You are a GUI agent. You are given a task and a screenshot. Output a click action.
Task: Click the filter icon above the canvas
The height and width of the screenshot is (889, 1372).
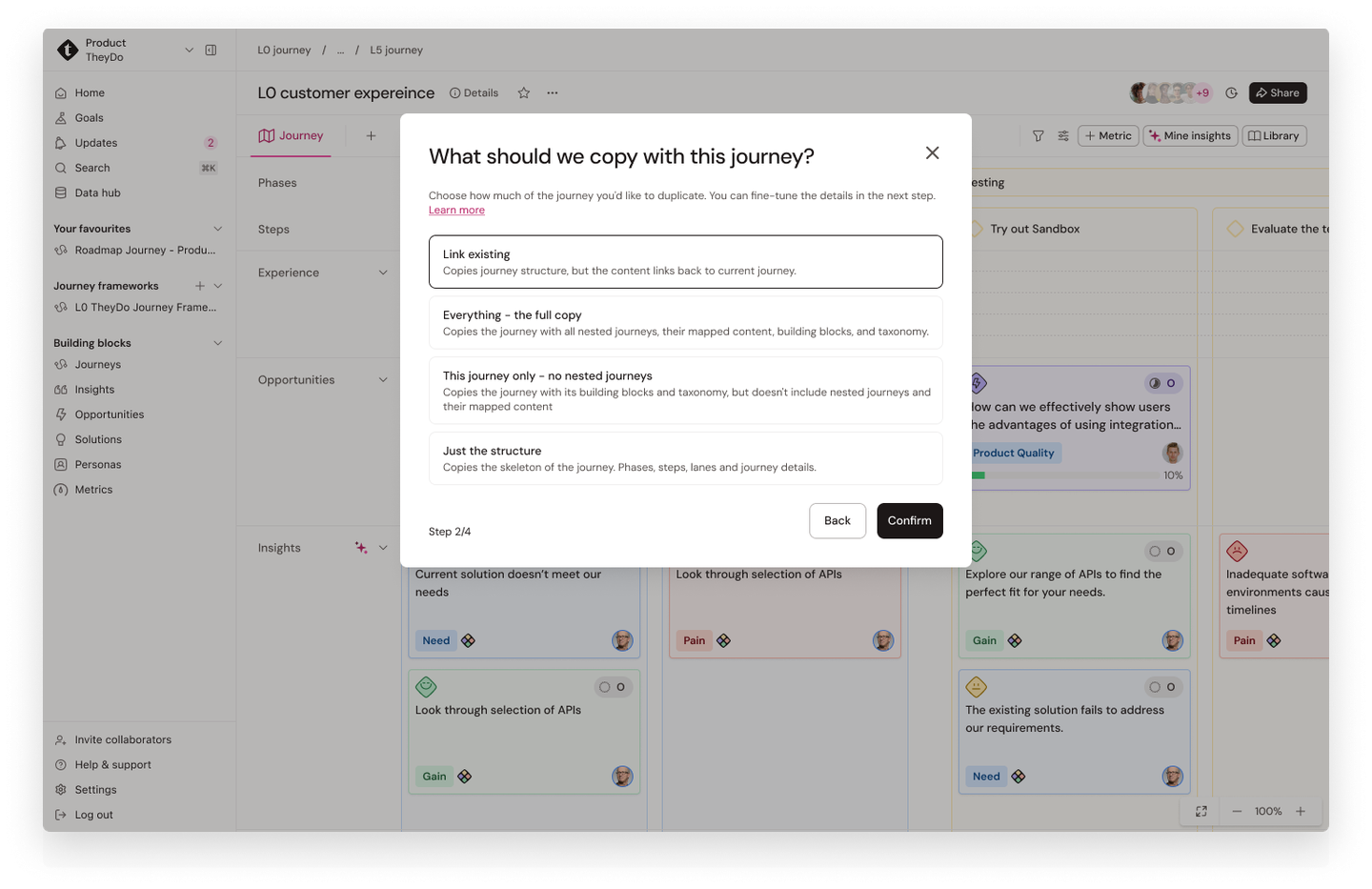click(x=1038, y=135)
